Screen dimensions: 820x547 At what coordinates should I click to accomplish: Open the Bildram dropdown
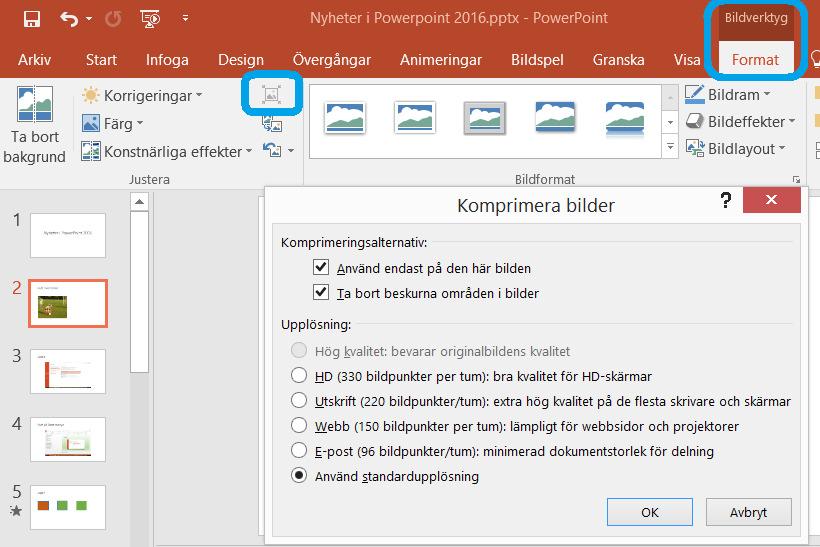728,95
